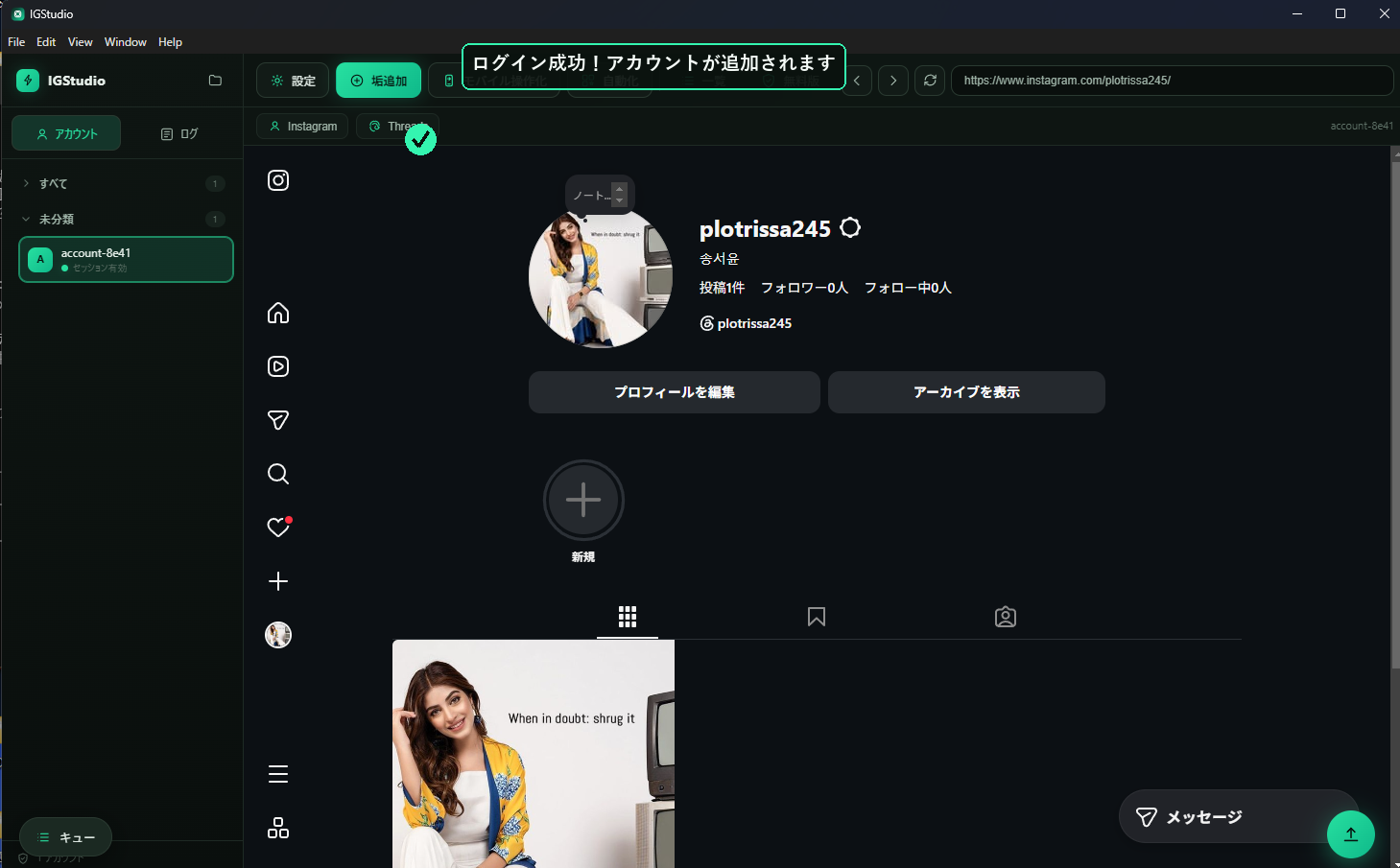This screenshot has height=868, width=1400.
Task: Navigate forward with right arrow button
Action: point(893,81)
